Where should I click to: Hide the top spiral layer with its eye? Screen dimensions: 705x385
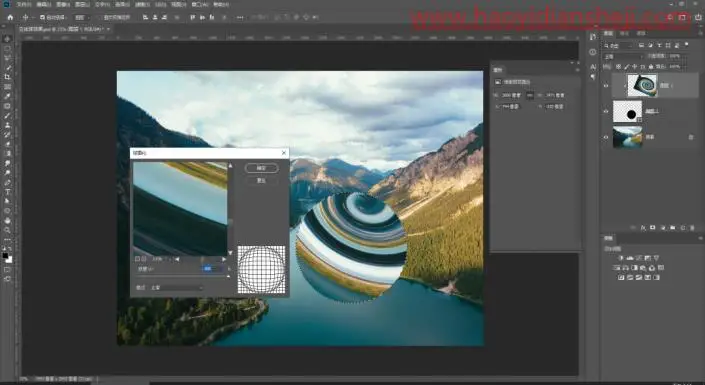pyautogui.click(x=606, y=85)
